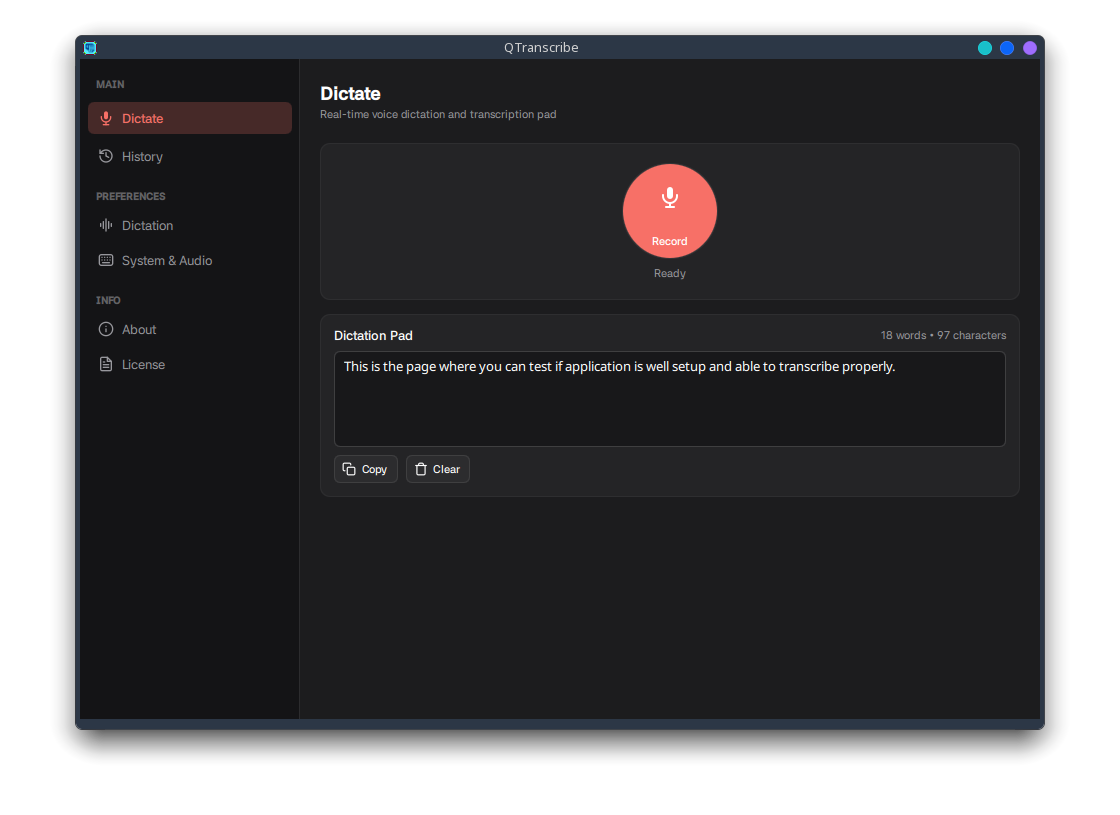
Task: Click the License document icon
Action: coord(106,364)
